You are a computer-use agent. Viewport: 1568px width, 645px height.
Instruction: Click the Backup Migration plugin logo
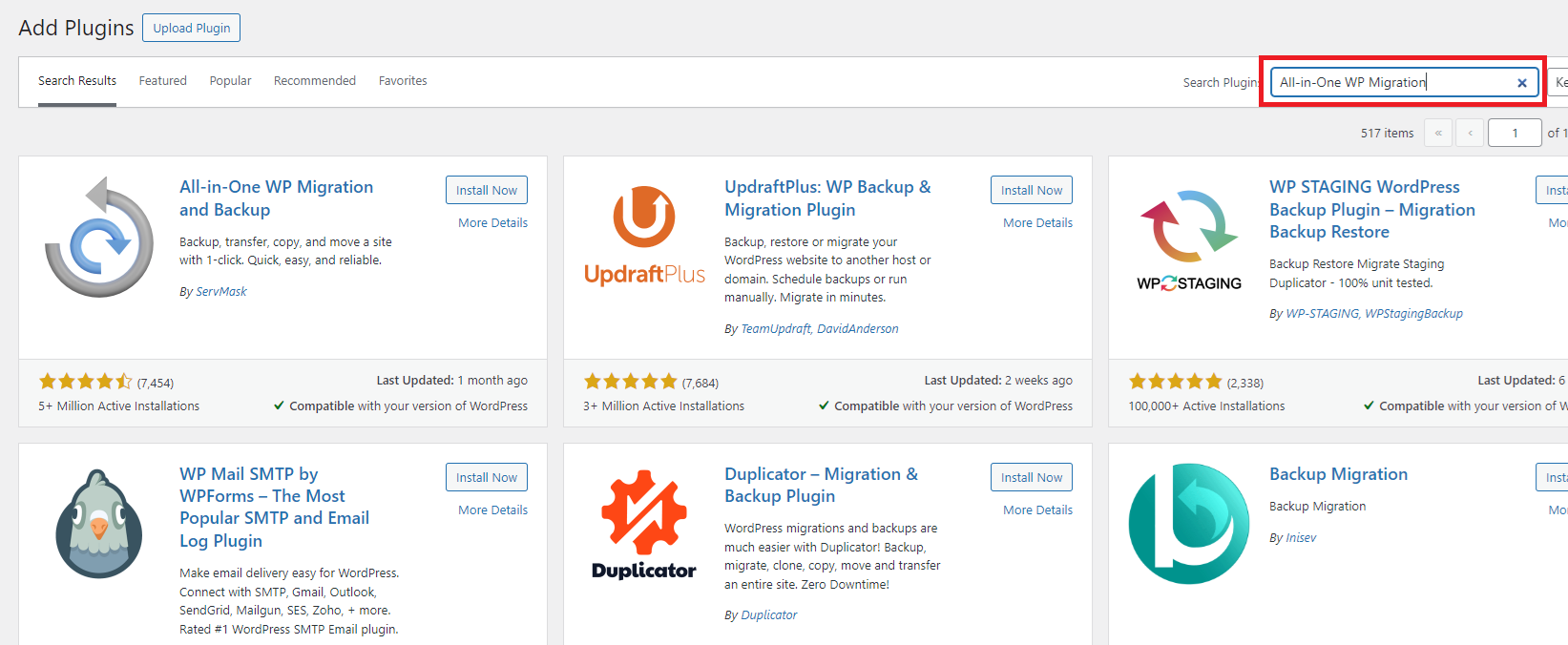(x=1189, y=524)
